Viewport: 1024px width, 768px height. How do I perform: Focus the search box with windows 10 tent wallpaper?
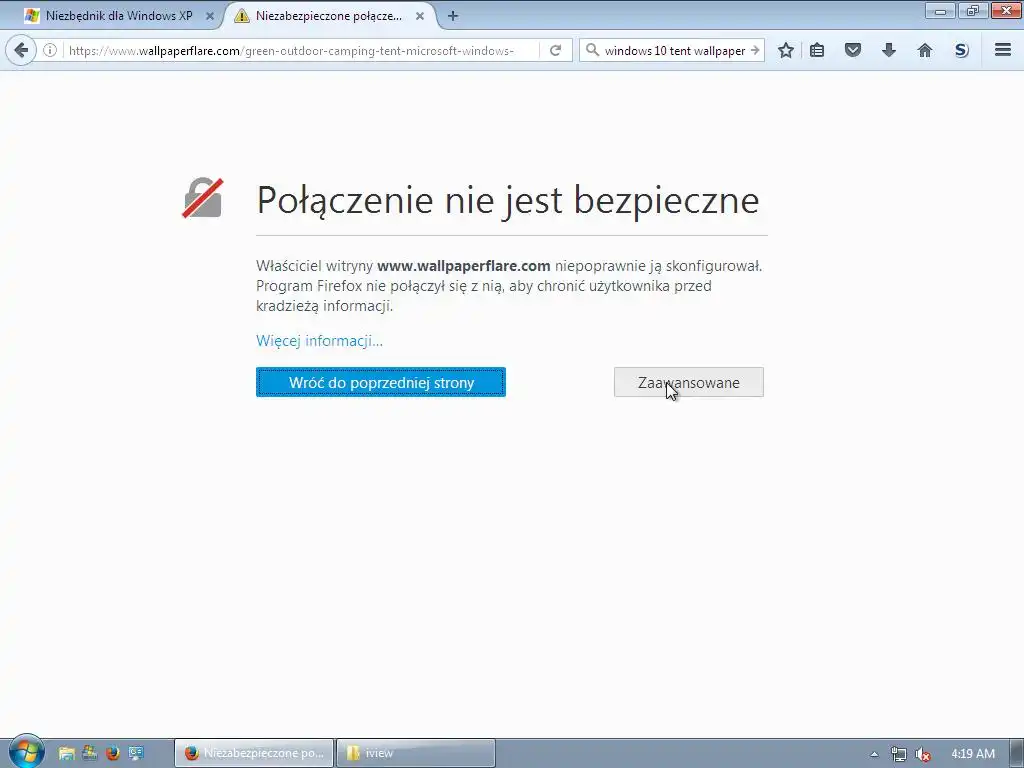(x=674, y=50)
